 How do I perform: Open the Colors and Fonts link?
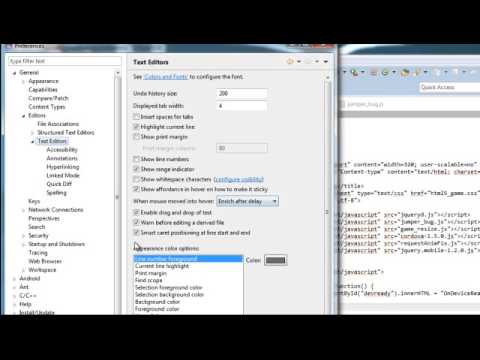coord(166,77)
